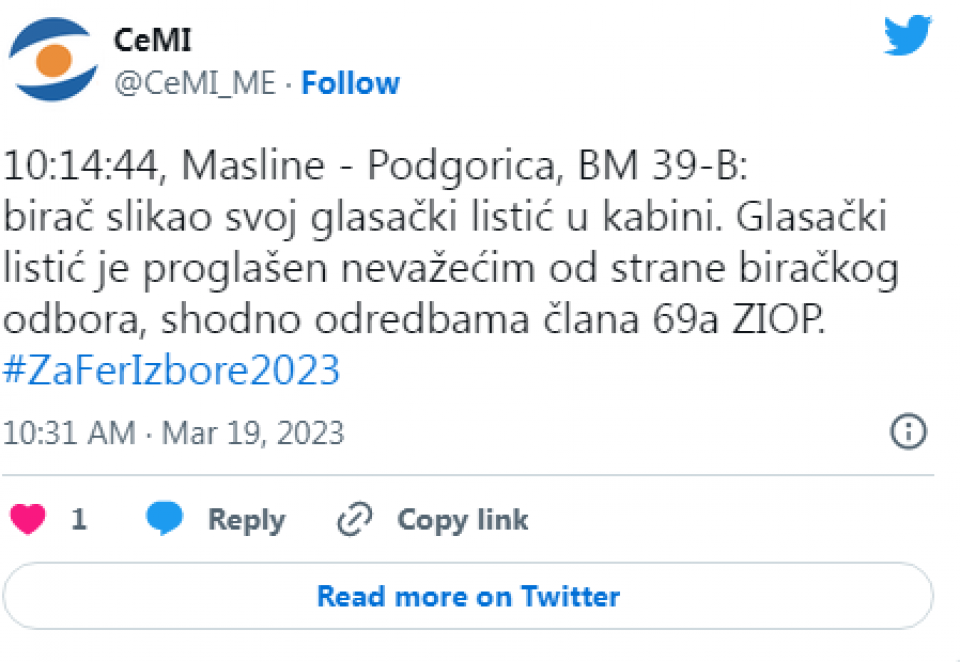Open Twitter via the blue bird icon

coord(908,38)
